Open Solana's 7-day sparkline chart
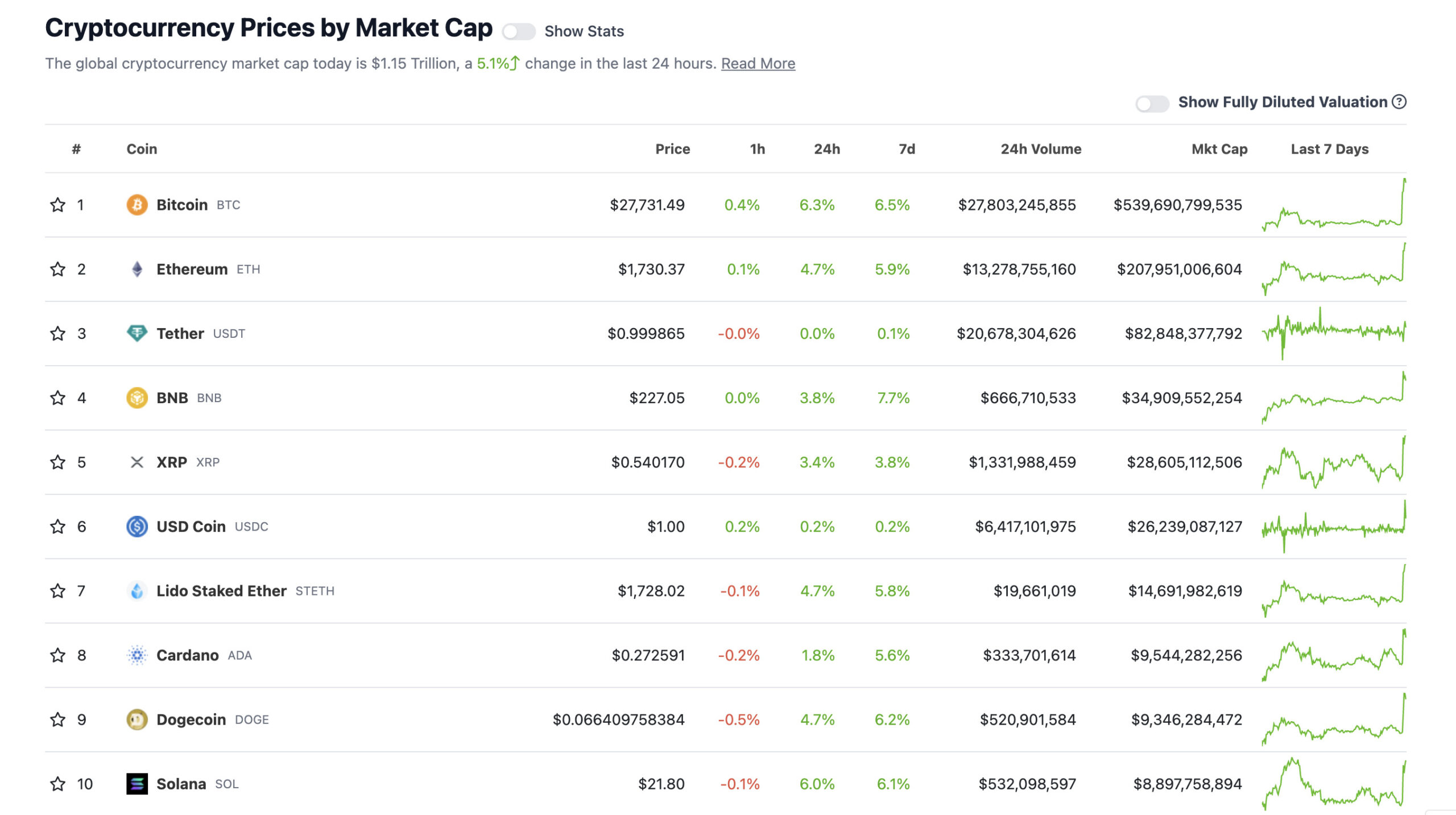The width and height of the screenshot is (1456, 815). (x=1334, y=784)
